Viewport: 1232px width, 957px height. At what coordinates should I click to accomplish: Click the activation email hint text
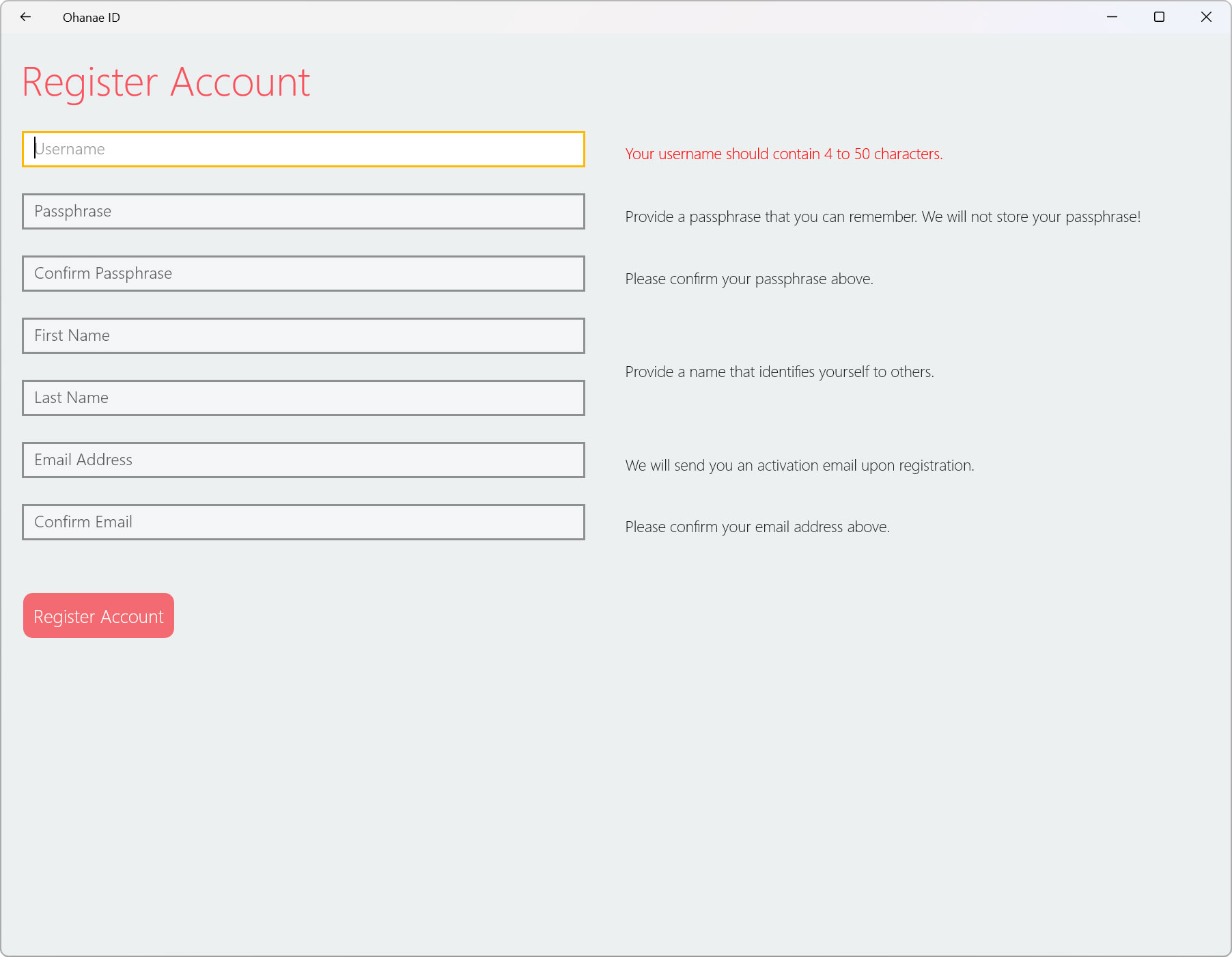[800, 466]
